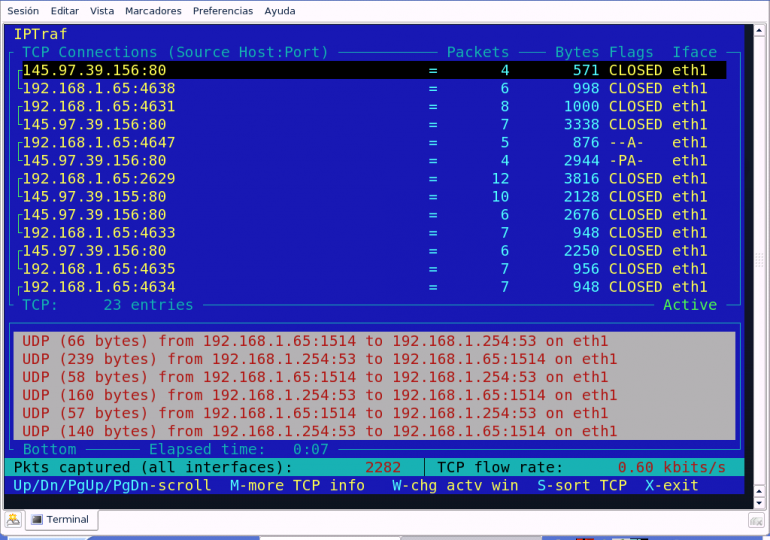Click the TCP Connections header label
This screenshot has width=770, height=540.
coord(175,52)
